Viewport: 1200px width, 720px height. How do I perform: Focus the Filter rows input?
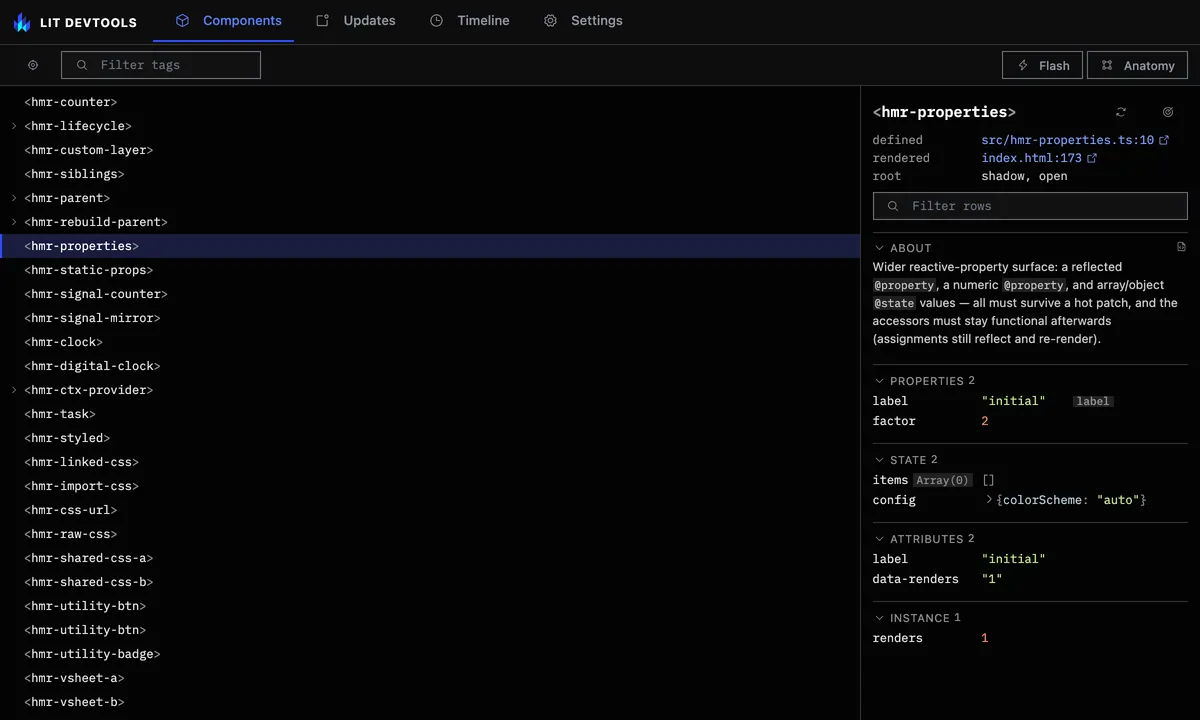1030,206
